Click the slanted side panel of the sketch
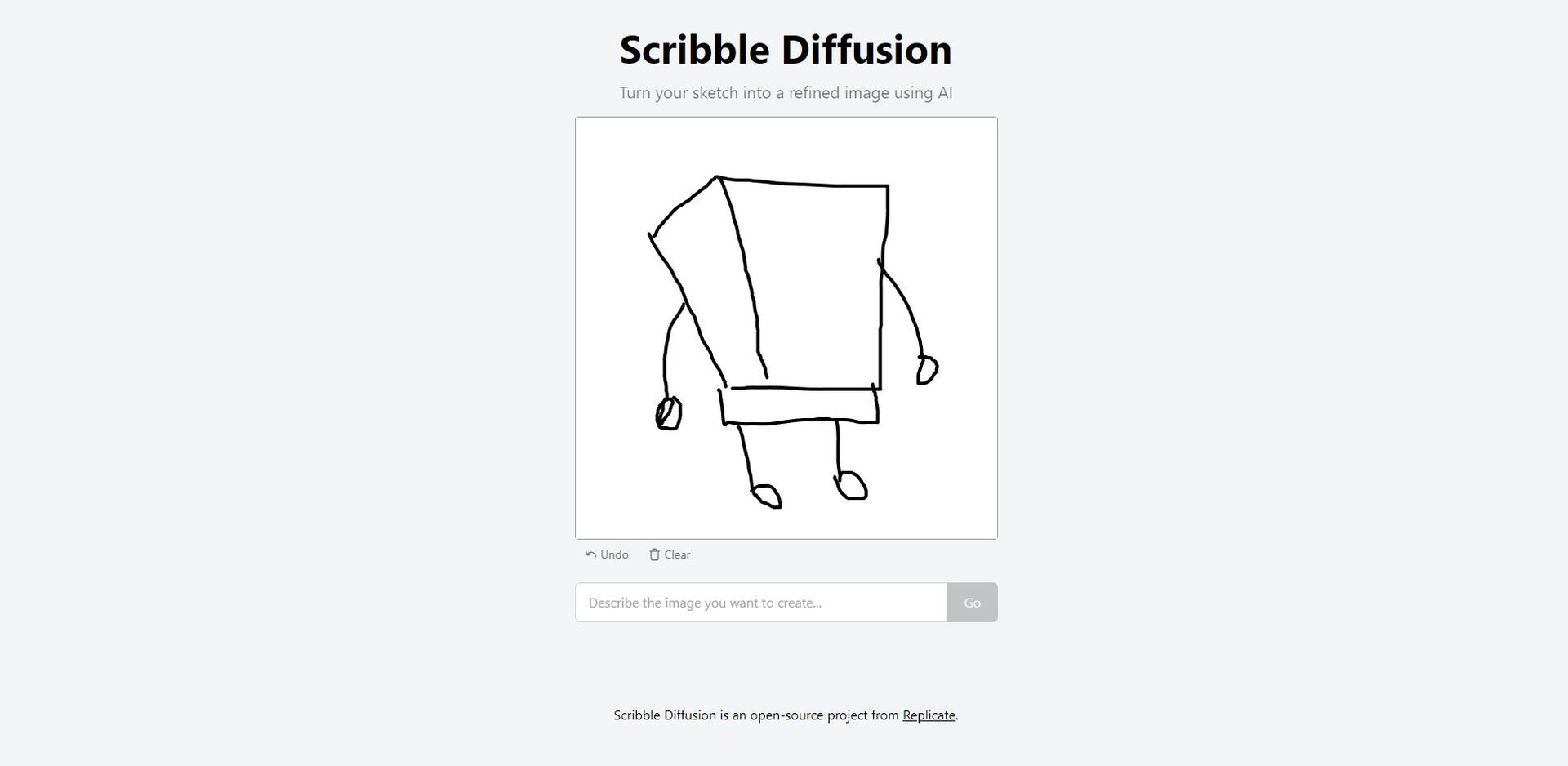 pyautogui.click(x=706, y=269)
